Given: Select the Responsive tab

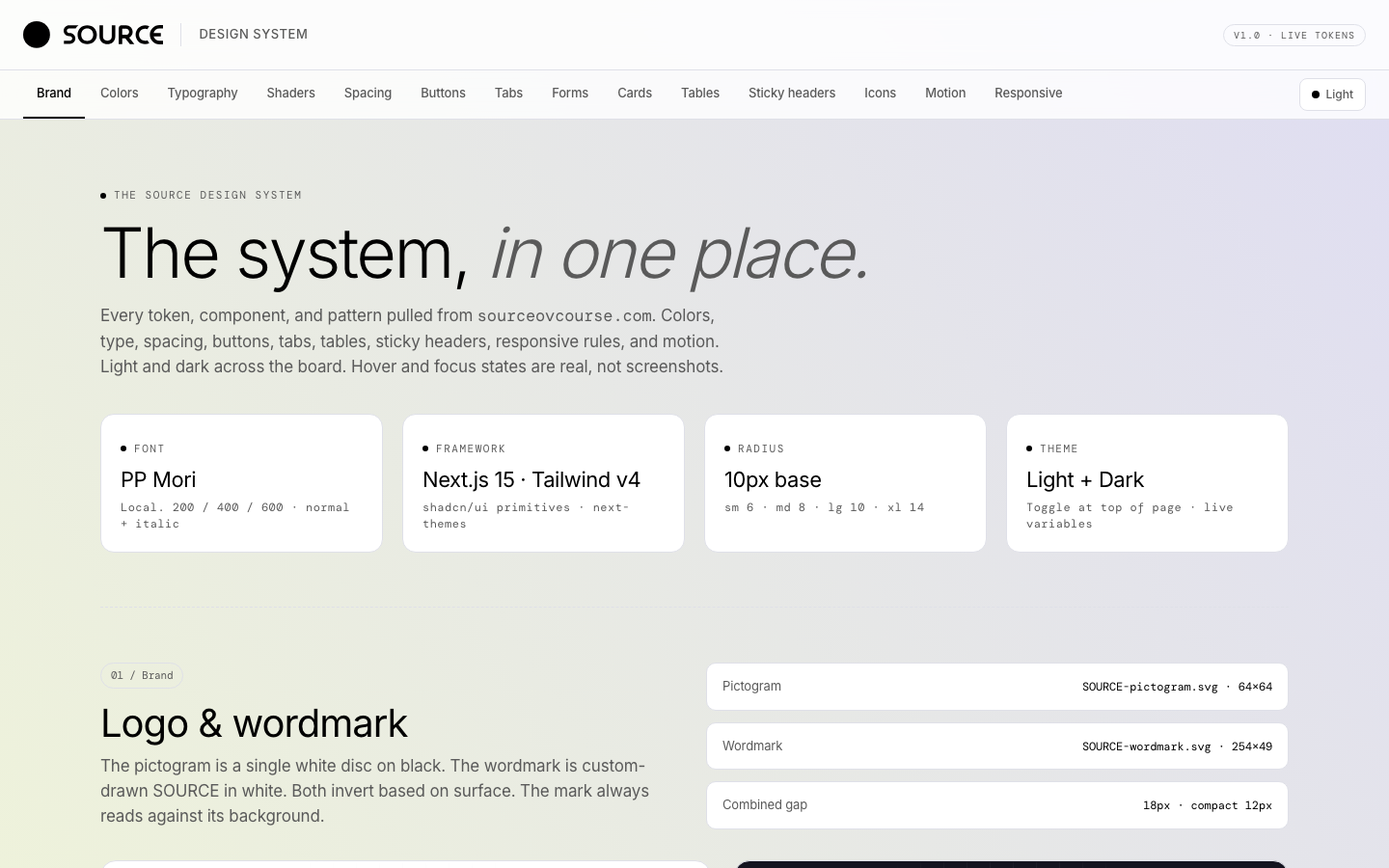Looking at the screenshot, I should 1028,94.
